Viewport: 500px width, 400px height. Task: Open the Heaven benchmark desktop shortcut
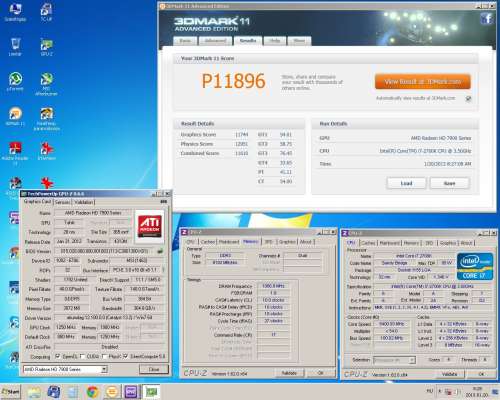click(x=47, y=119)
